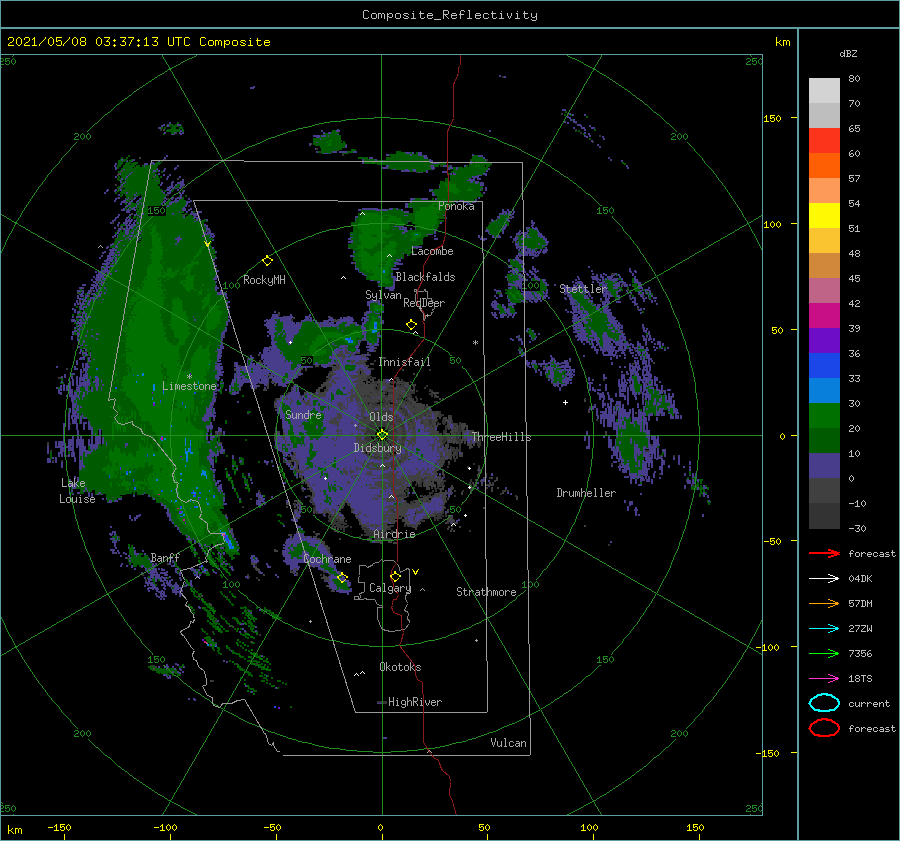Click the dBZ legend heading
This screenshot has height=841, width=900.
(x=848, y=53)
